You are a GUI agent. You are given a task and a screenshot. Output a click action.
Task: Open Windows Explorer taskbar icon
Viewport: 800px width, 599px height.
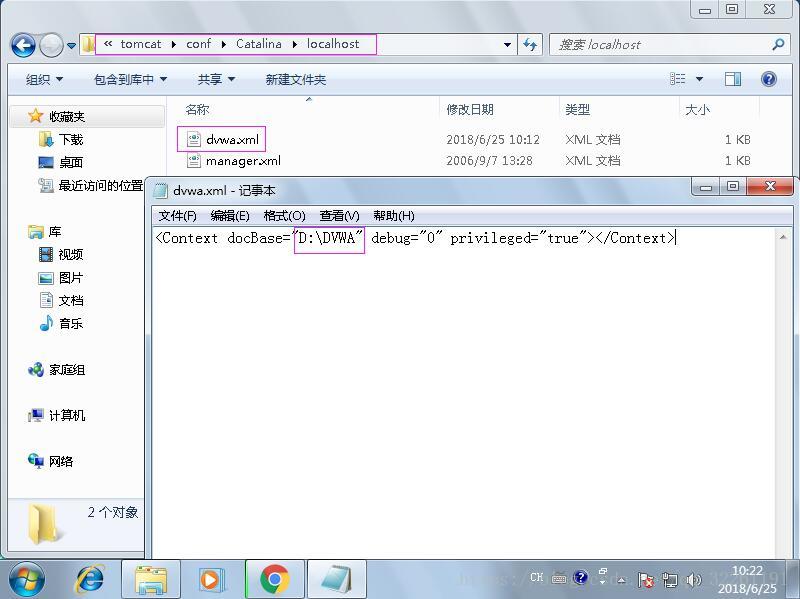coord(151,580)
